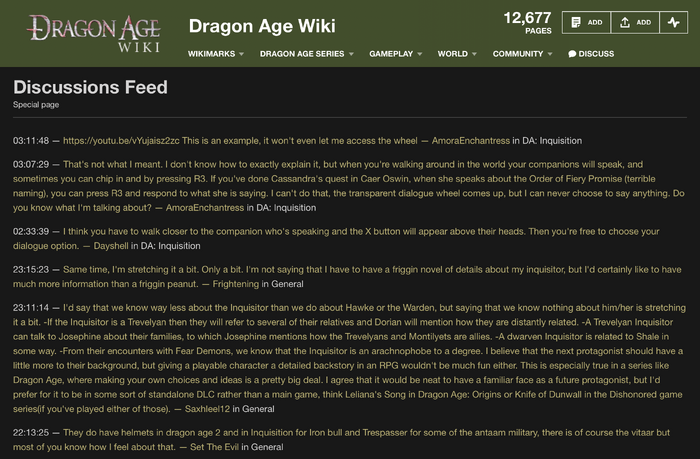Click the Dragon Age Wiki logo

pyautogui.click(x=93, y=33)
